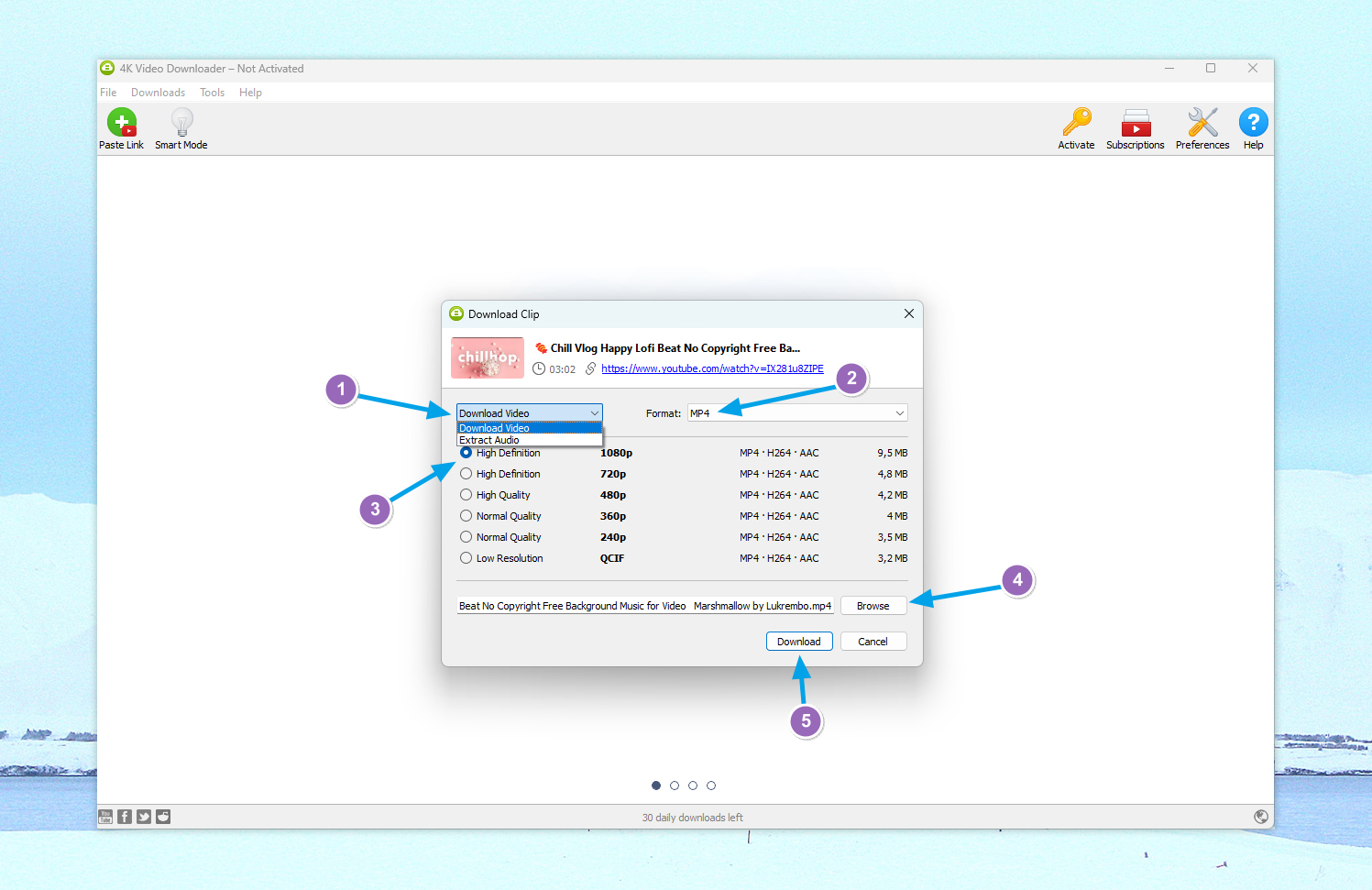This screenshot has height=890, width=1372.
Task: Toggle Smart Mode lightbulb icon
Action: pyautogui.click(x=181, y=123)
